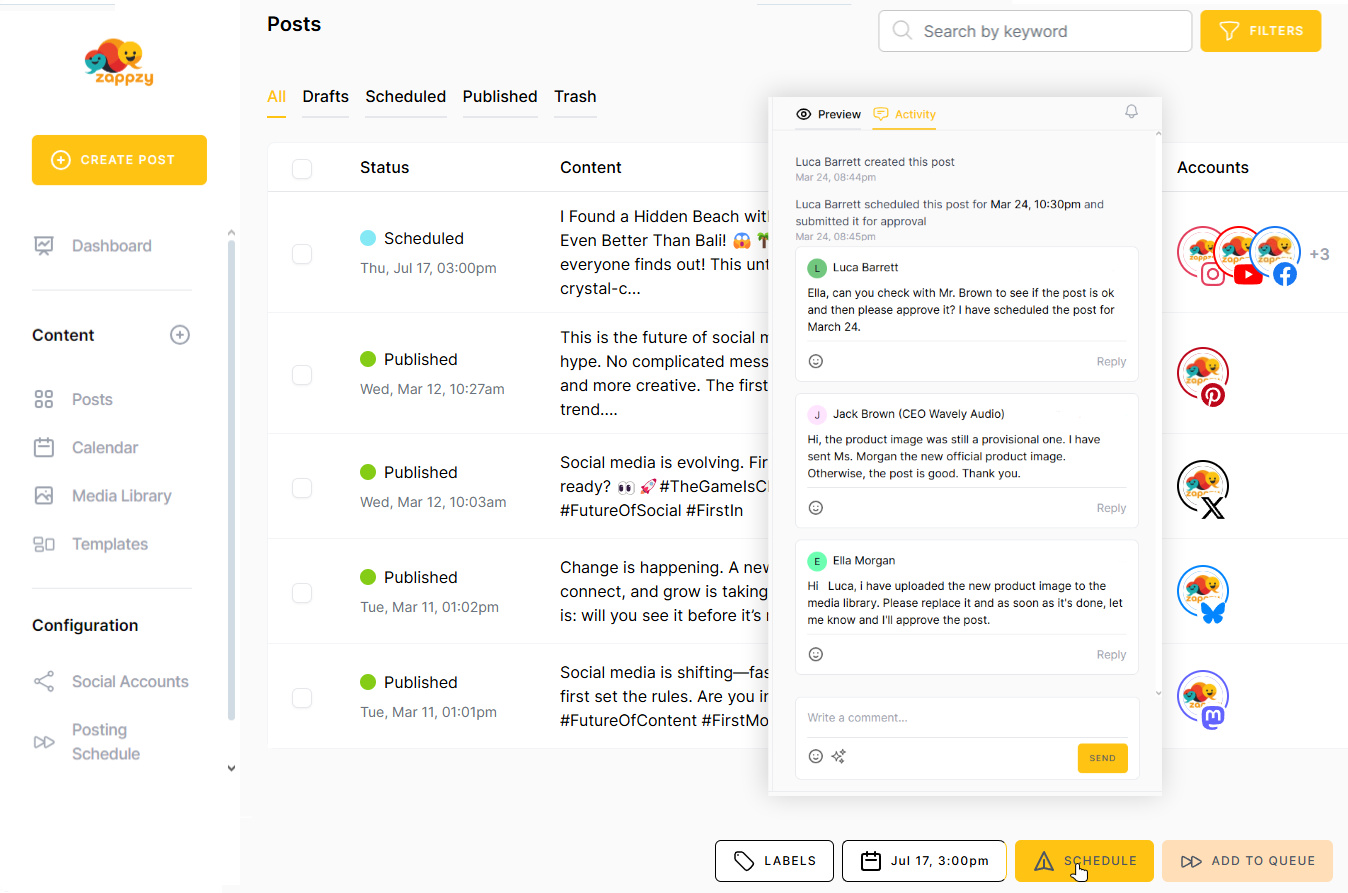Select the post published Mar 12, 10:03am
The height and width of the screenshot is (893, 1348).
(x=302, y=488)
